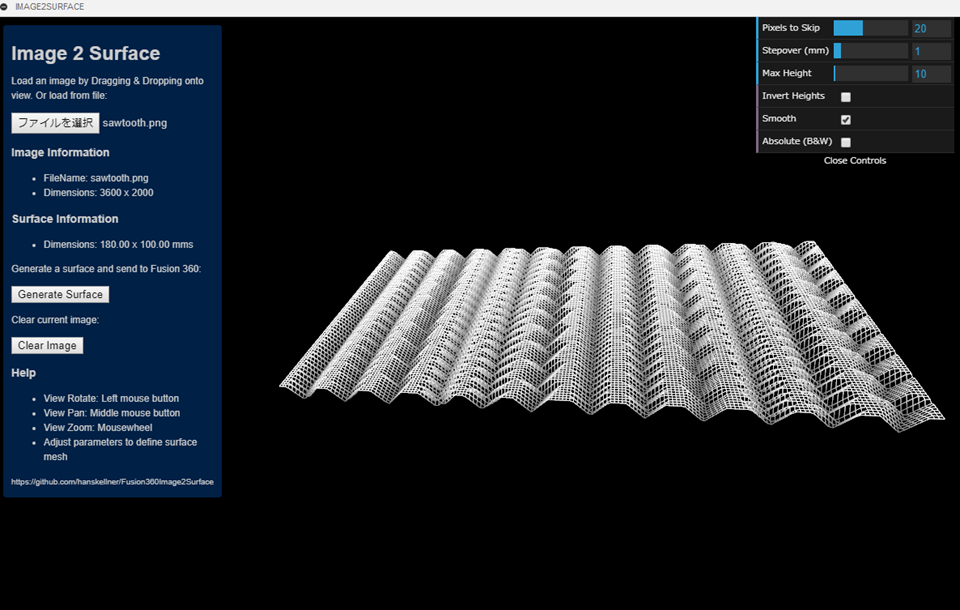Screen dimensions: 960x610
Task: Click the Generate Surface button
Action: (60, 295)
